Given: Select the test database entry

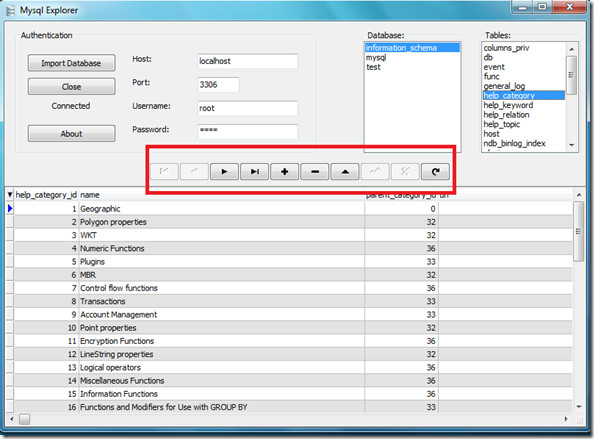Looking at the screenshot, I should 373,67.
